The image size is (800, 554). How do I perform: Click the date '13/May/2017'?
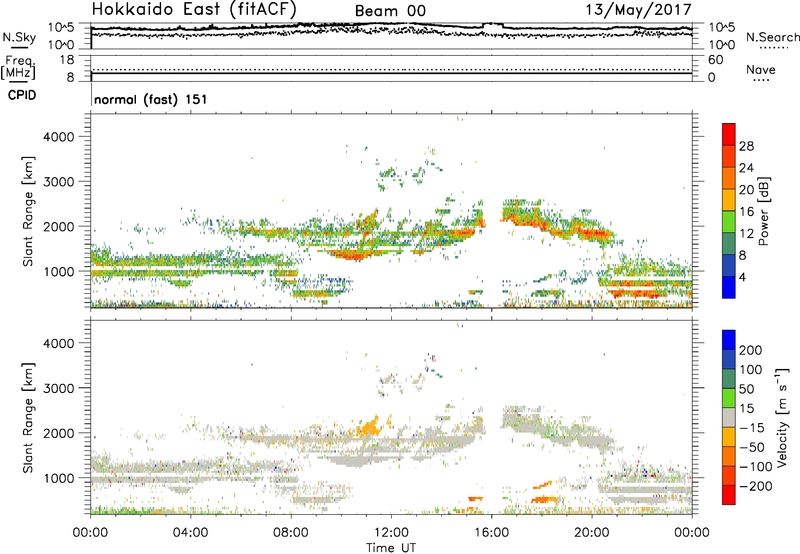point(638,10)
